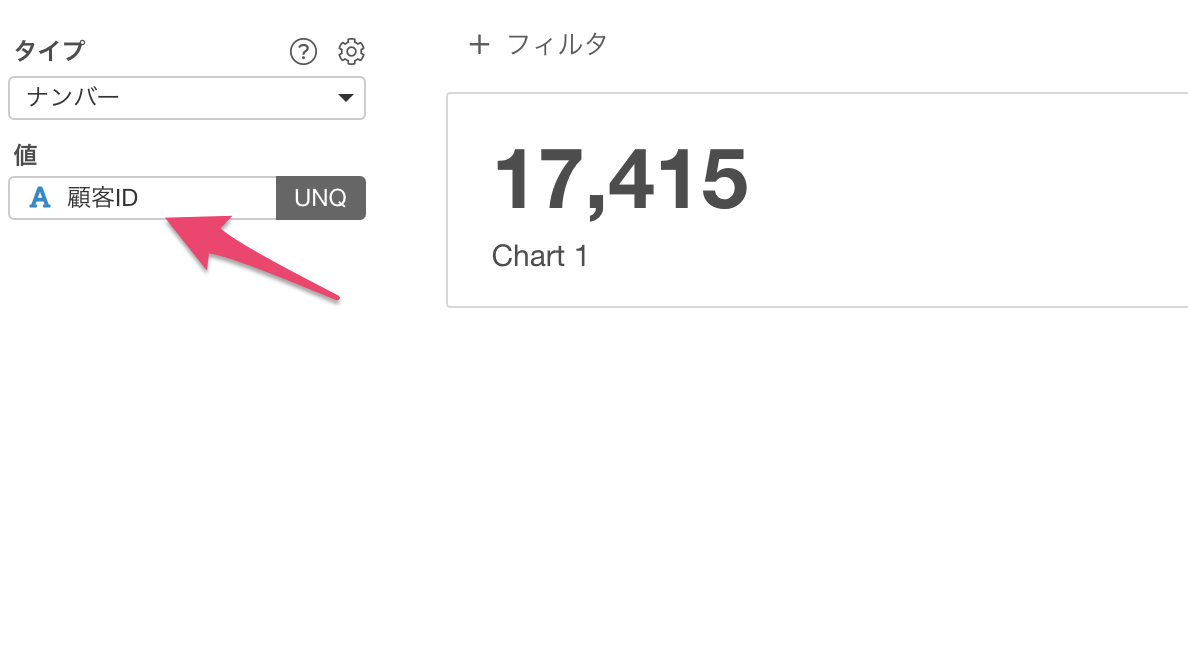Click the タイプ section label
The width and height of the screenshot is (1188, 654).
[49, 51]
